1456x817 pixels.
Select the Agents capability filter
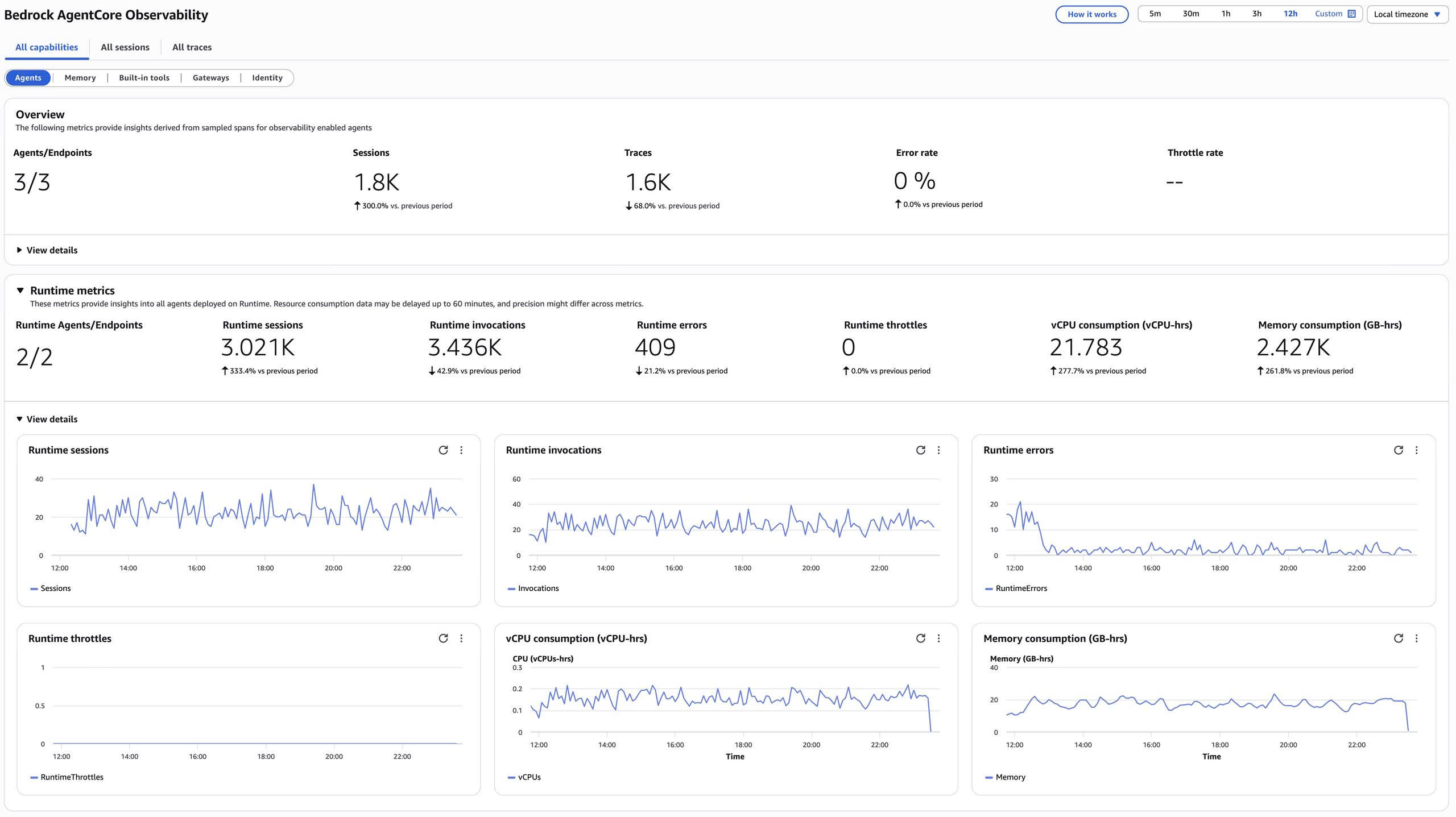click(x=28, y=78)
